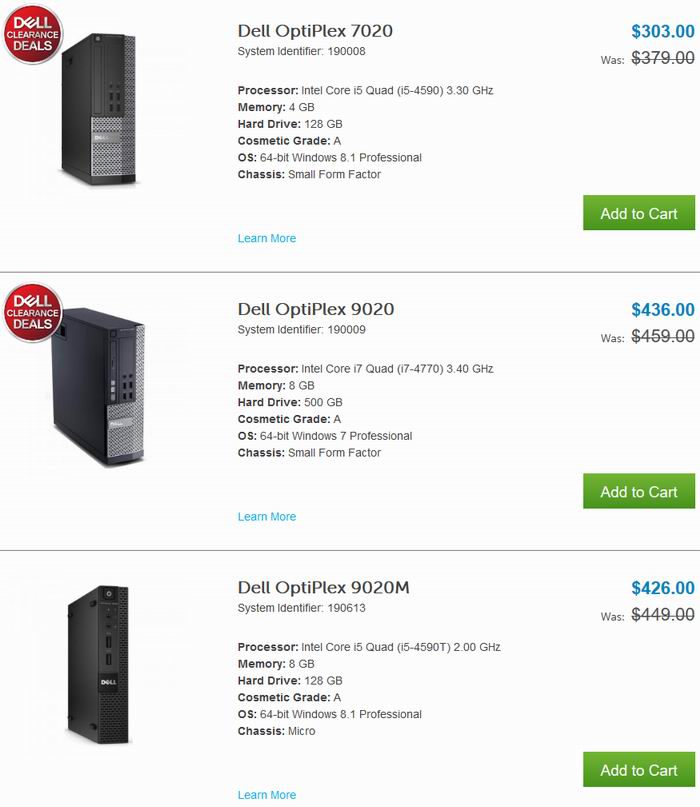Click the struck-through $379.00 original price
The width and height of the screenshot is (700, 807).
pyautogui.click(x=663, y=58)
